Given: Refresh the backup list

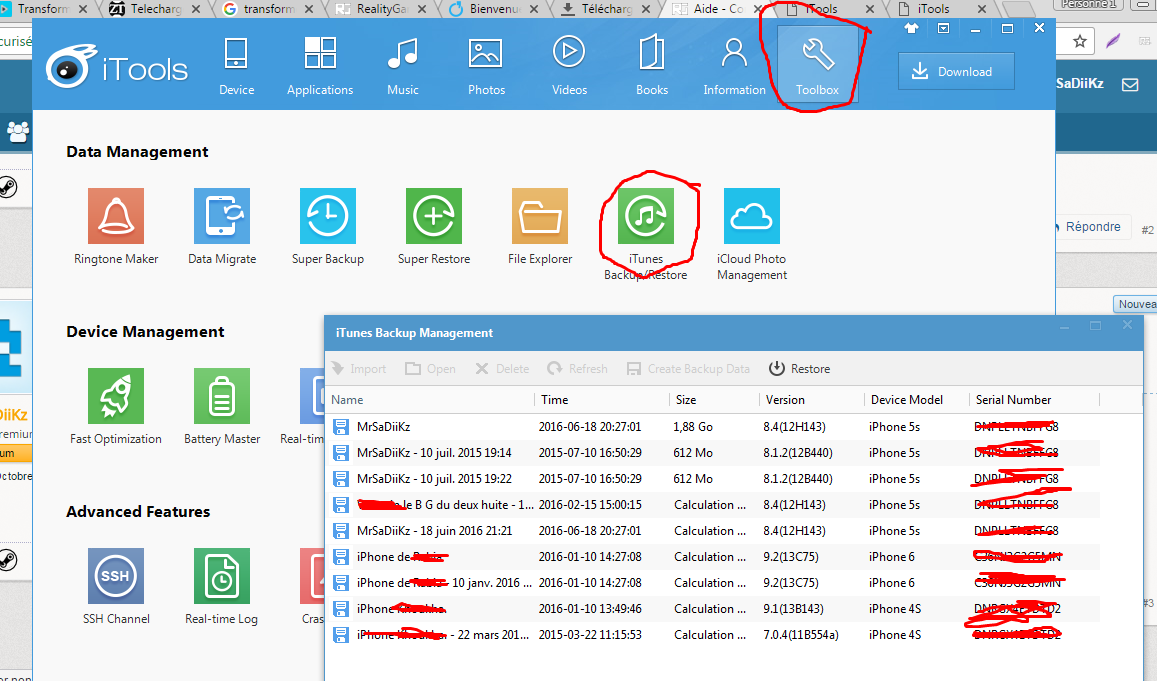Looking at the screenshot, I should point(577,368).
